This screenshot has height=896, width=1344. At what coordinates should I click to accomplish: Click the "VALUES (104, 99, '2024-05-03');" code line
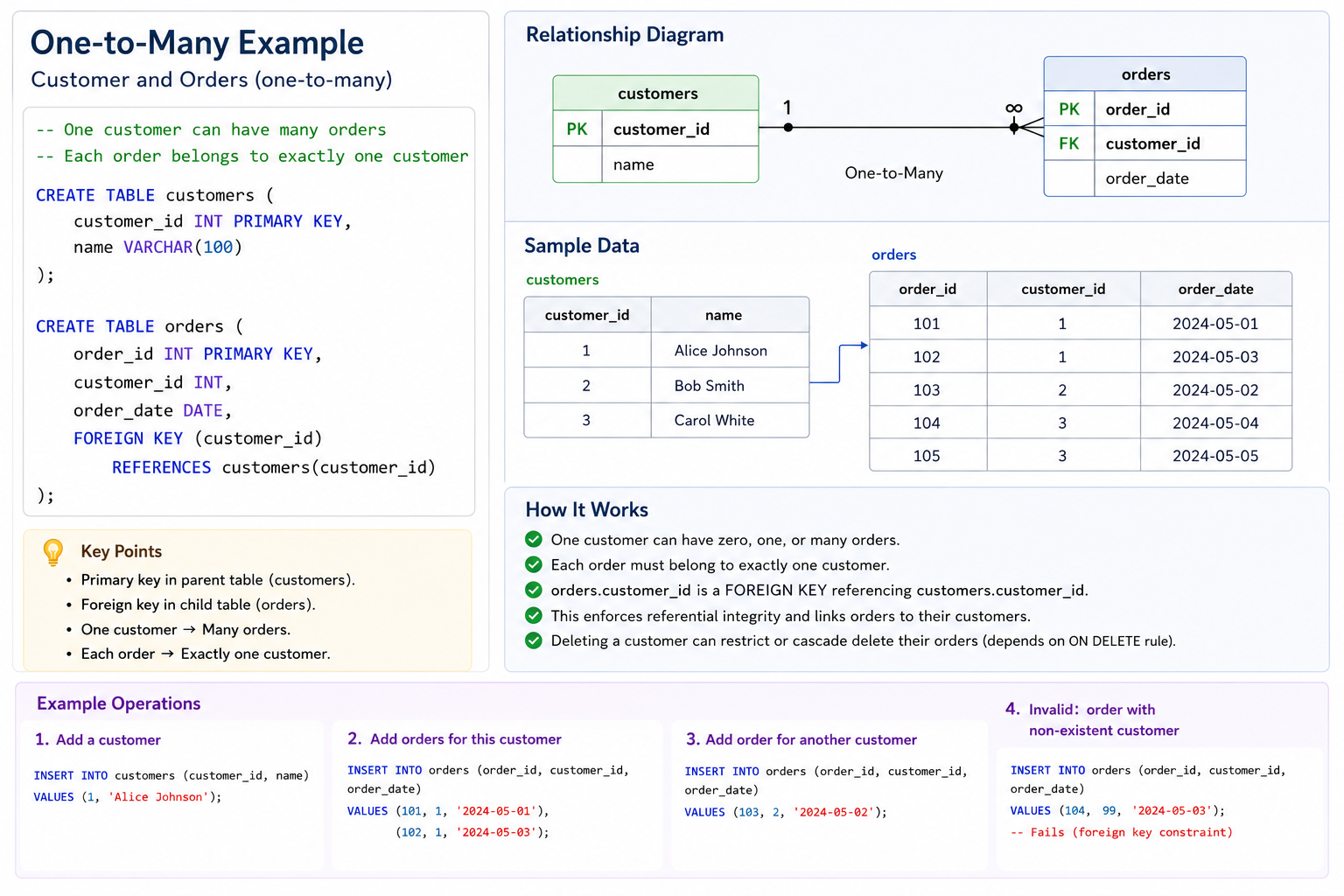click(1118, 811)
